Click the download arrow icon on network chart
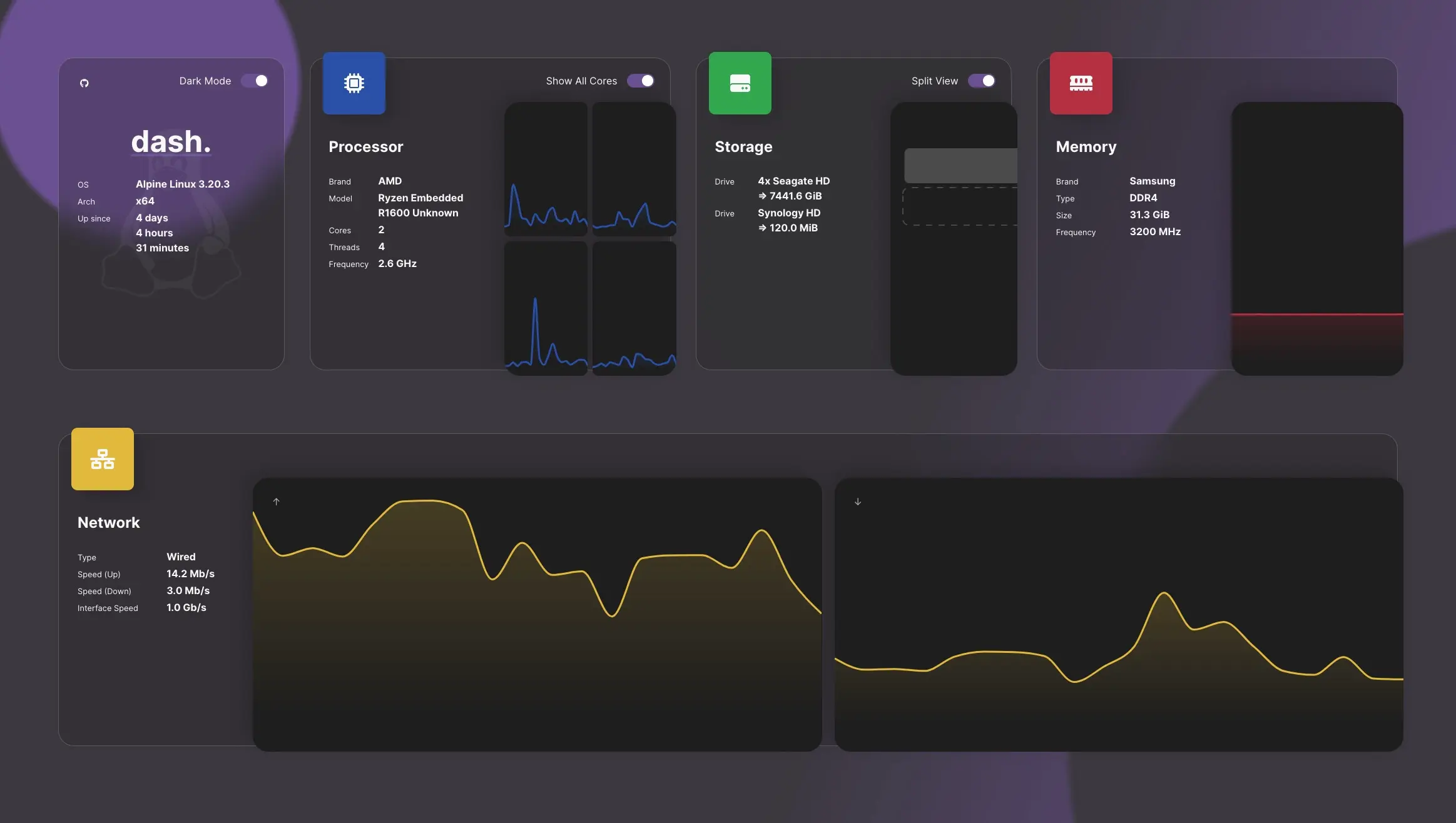The width and height of the screenshot is (1456, 823). [858, 502]
